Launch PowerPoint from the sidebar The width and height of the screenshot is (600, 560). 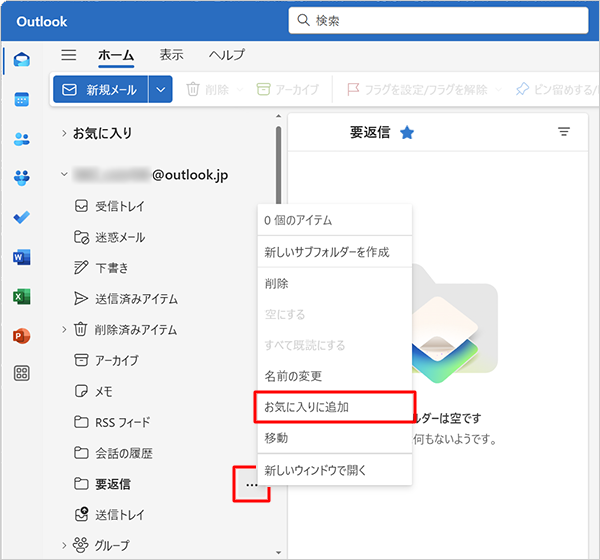click(x=22, y=336)
